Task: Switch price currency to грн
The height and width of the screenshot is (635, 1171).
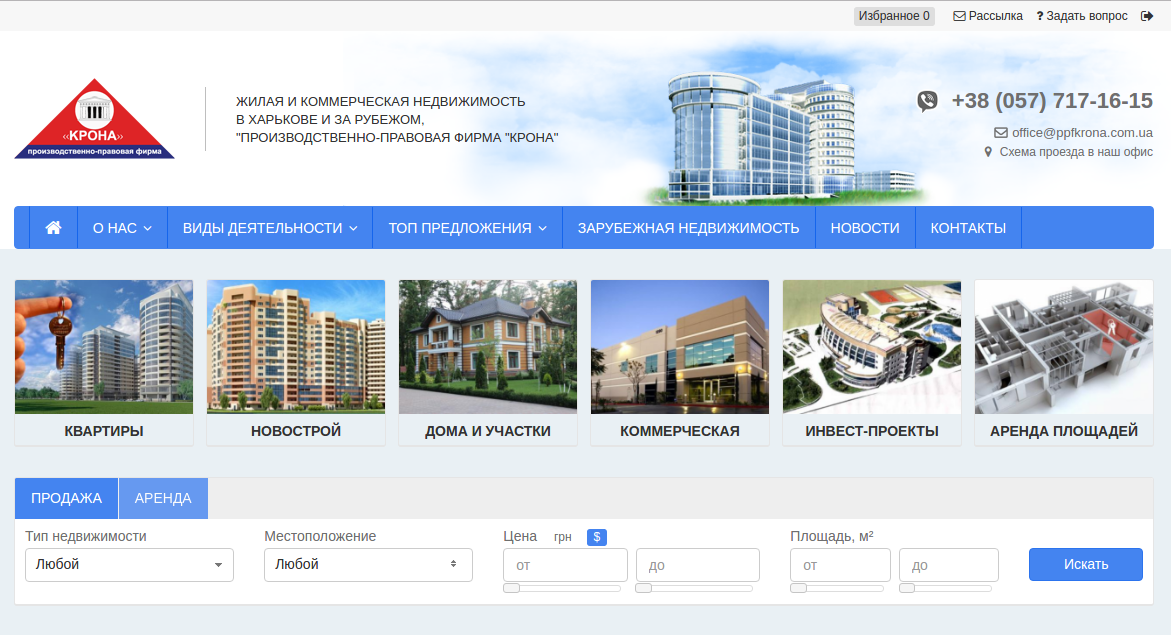Action: [x=562, y=537]
